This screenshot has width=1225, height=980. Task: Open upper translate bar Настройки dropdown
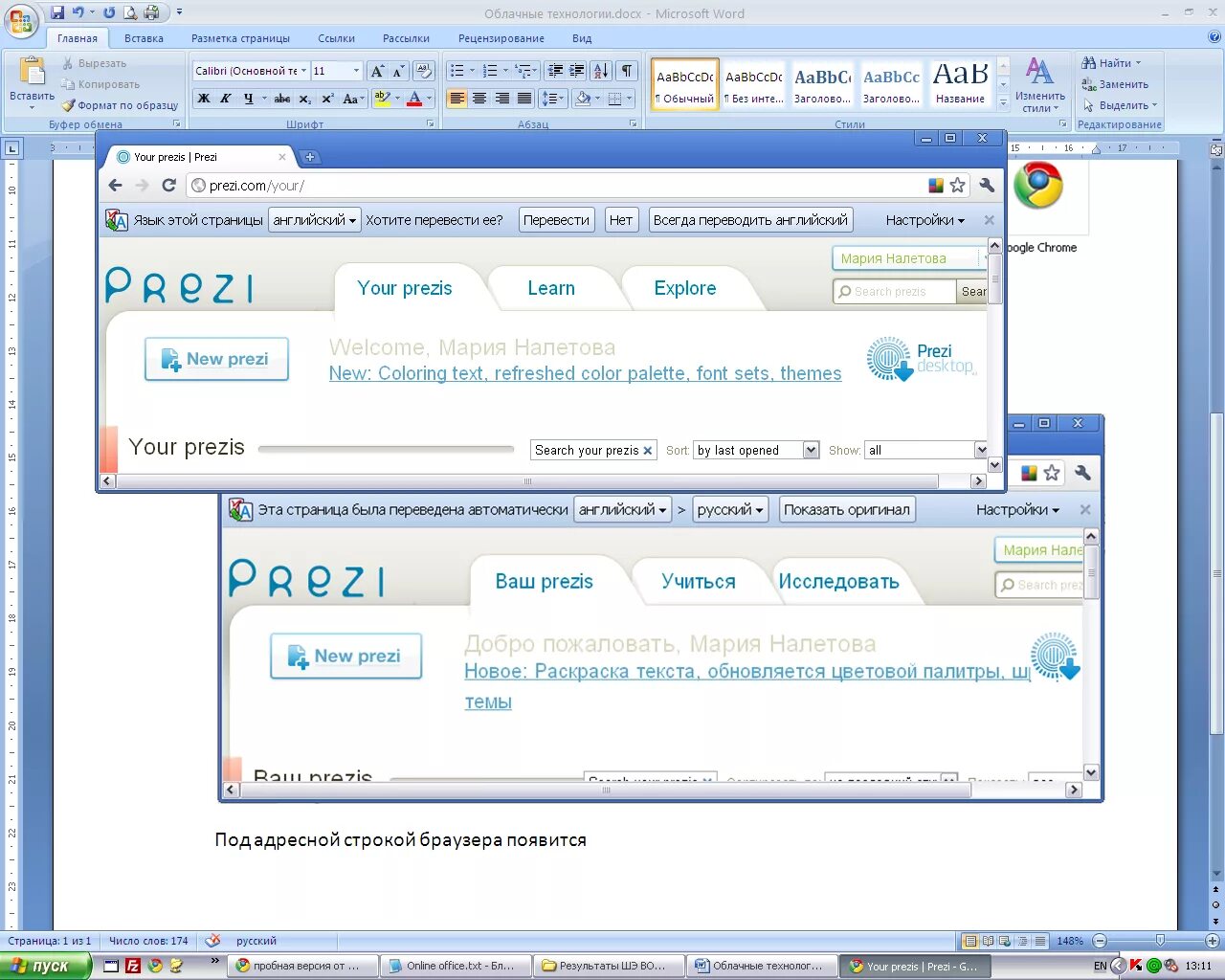coord(924,220)
